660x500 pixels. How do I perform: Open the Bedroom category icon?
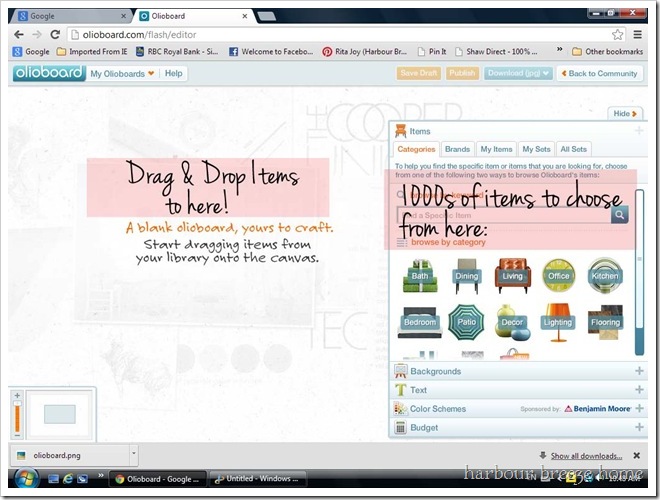click(x=420, y=322)
